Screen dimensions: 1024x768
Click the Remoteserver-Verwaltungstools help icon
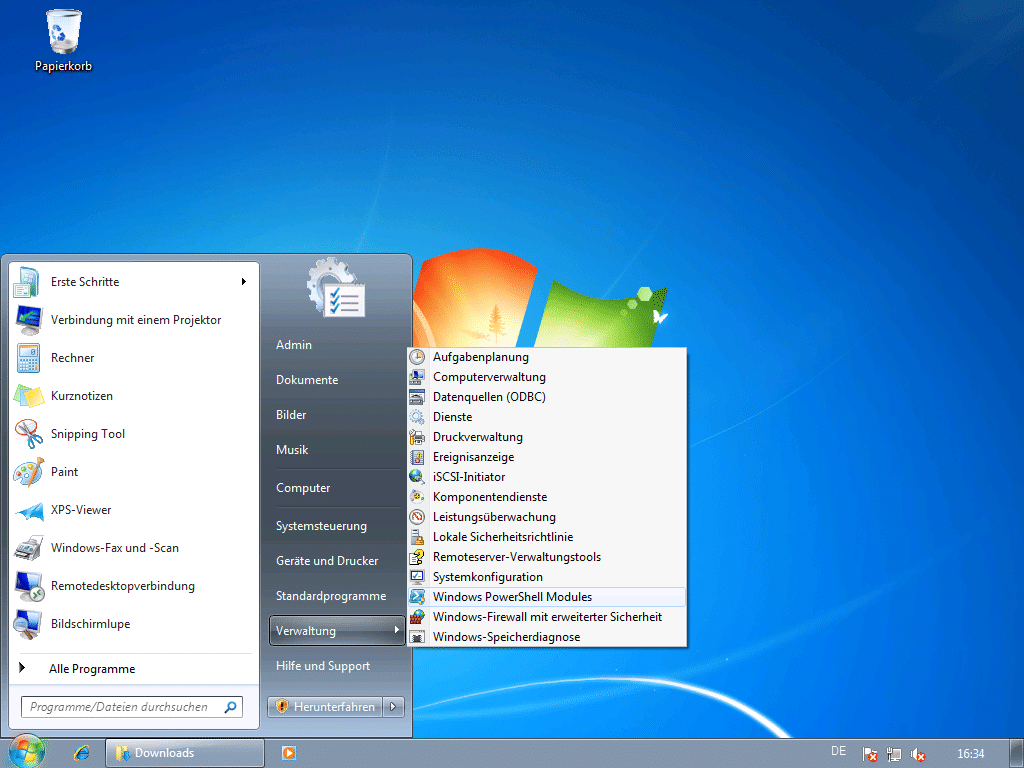pyautogui.click(x=417, y=557)
